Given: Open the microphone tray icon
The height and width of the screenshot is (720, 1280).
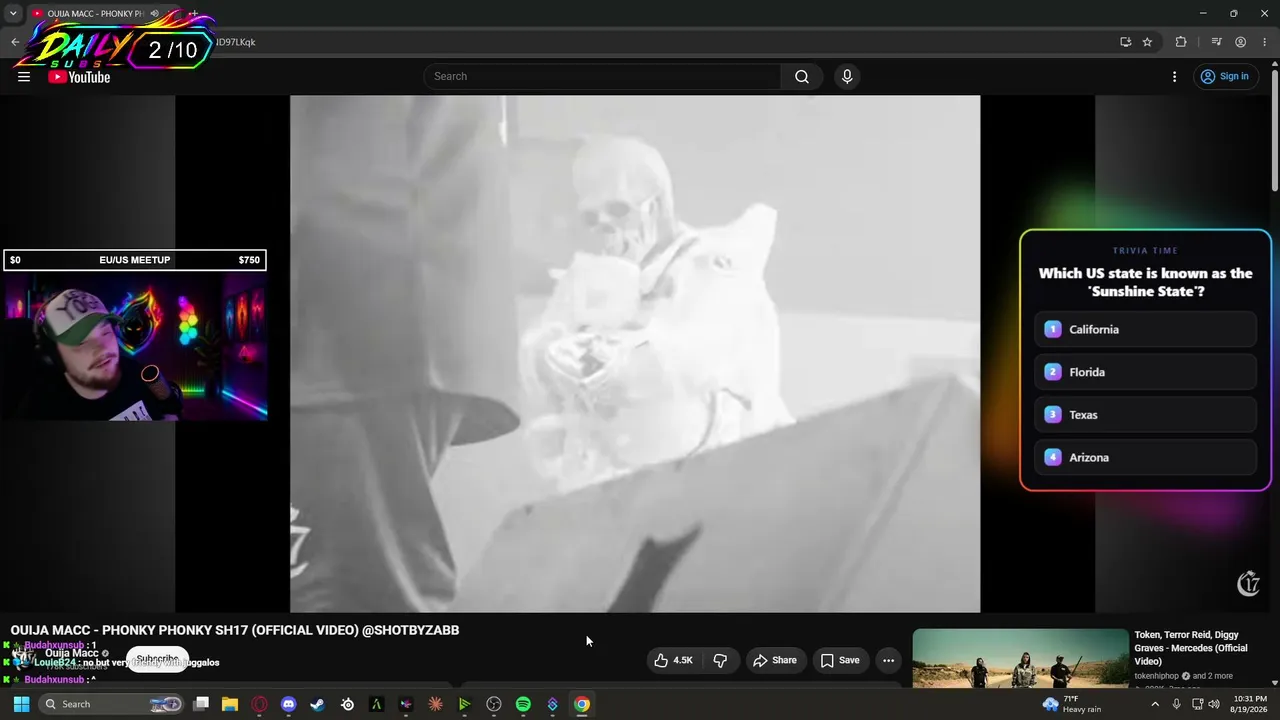Looking at the screenshot, I should coord(1176,704).
